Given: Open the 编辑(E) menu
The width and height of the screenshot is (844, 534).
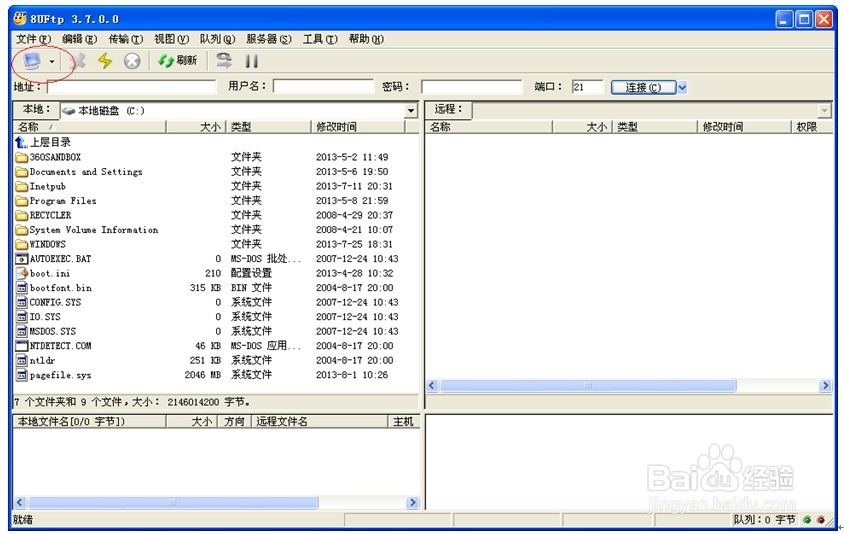Looking at the screenshot, I should click(x=79, y=39).
